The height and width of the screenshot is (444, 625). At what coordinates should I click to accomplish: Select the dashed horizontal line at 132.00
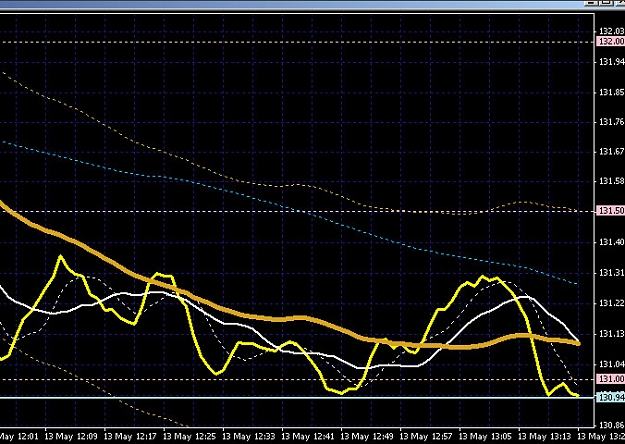pos(297,42)
